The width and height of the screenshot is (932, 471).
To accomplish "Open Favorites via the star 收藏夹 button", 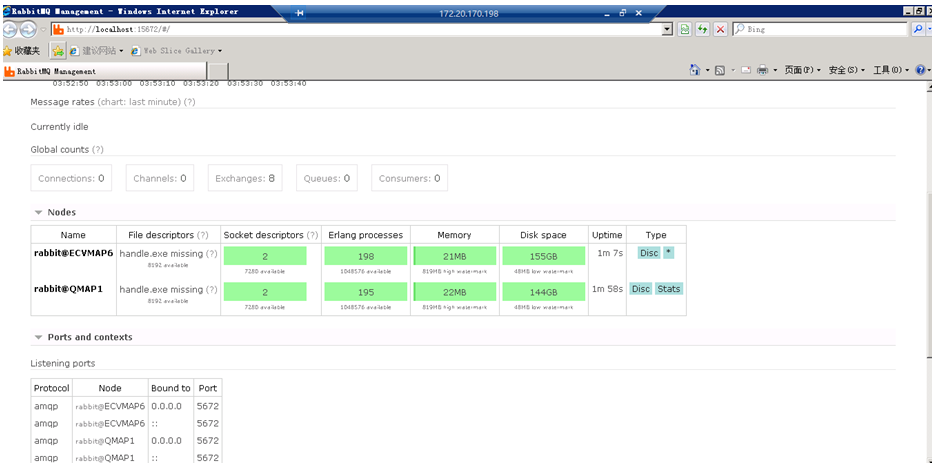I will coord(21,51).
